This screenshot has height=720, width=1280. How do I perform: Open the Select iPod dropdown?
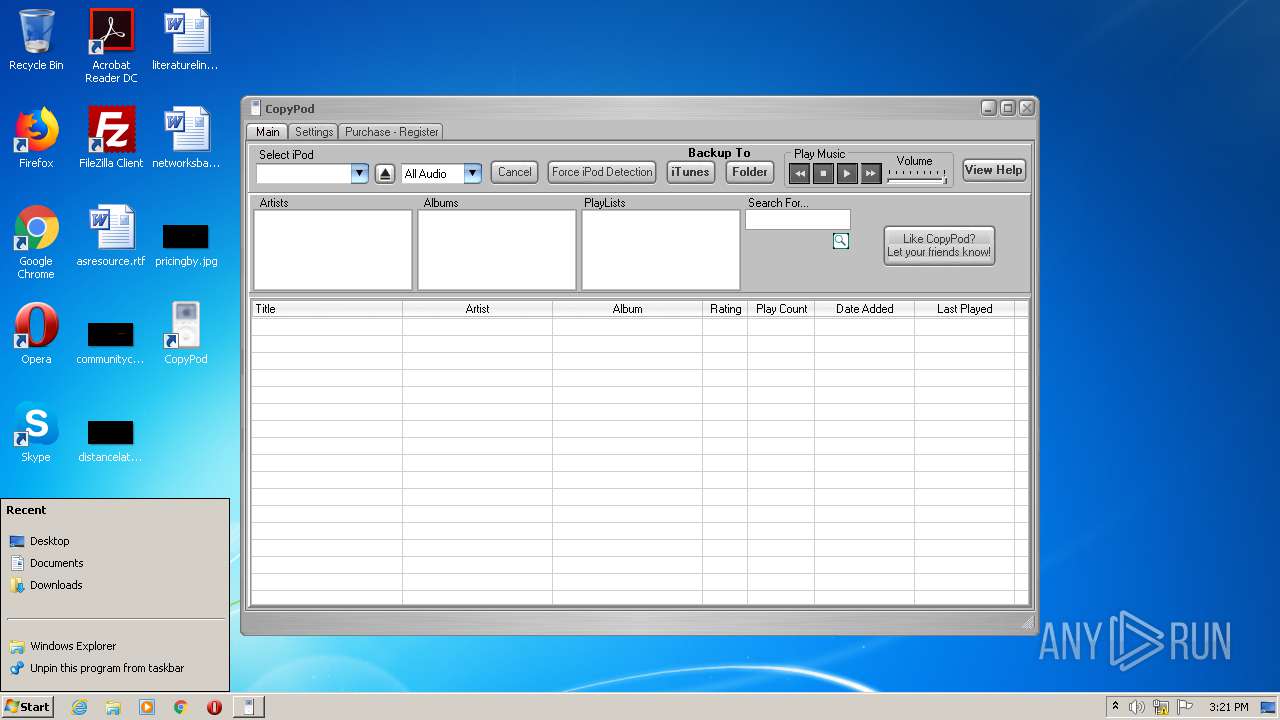click(x=359, y=173)
